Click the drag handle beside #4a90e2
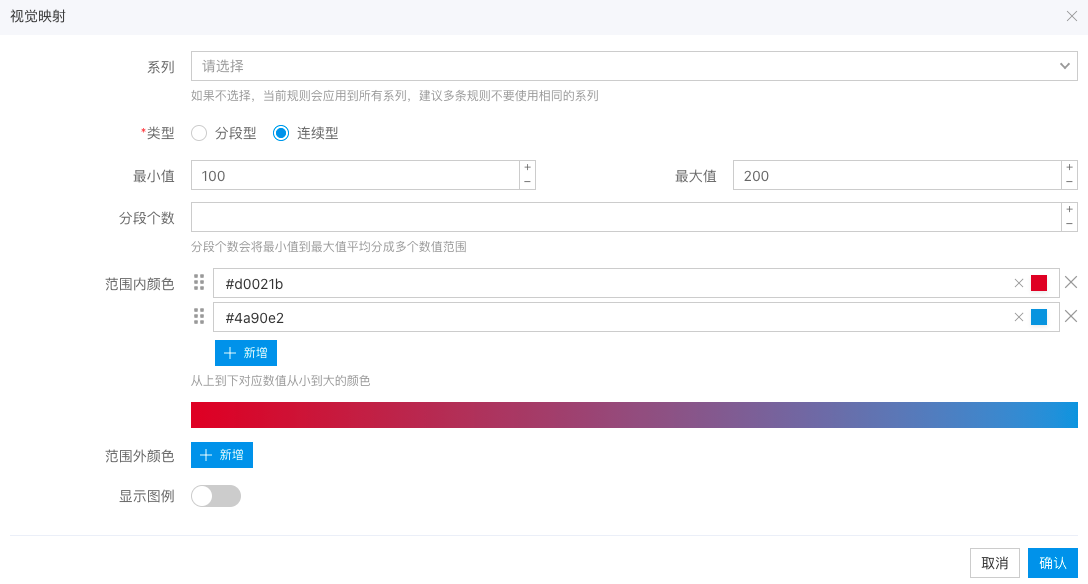 pos(198,317)
